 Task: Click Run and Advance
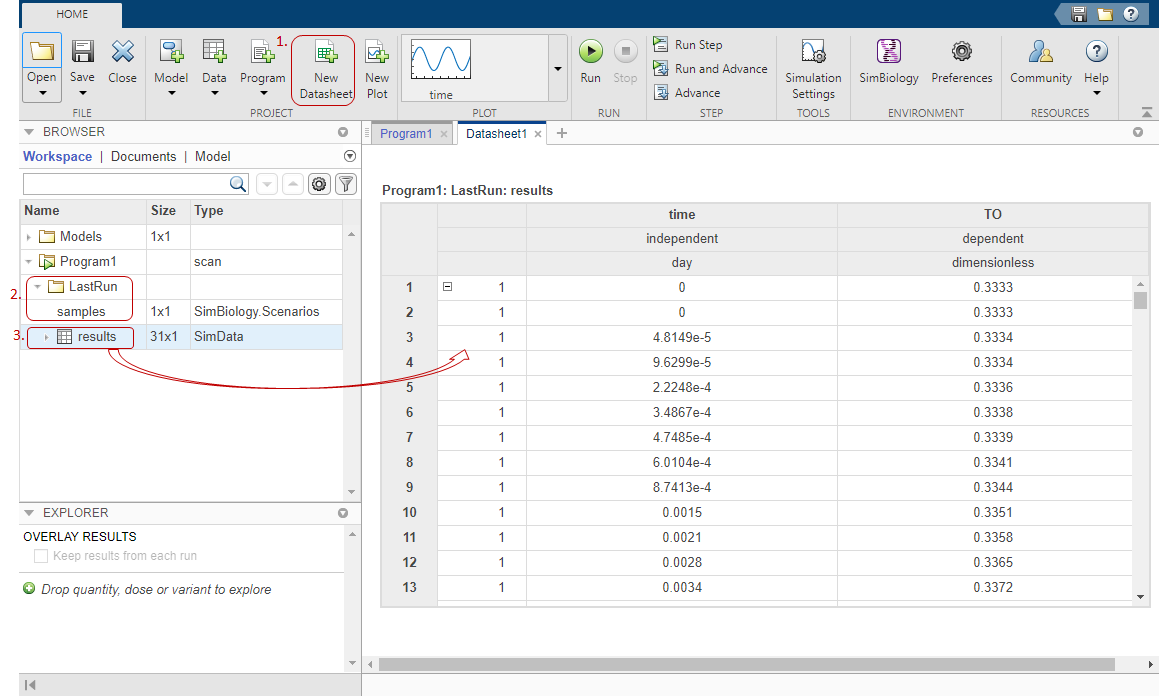click(720, 69)
